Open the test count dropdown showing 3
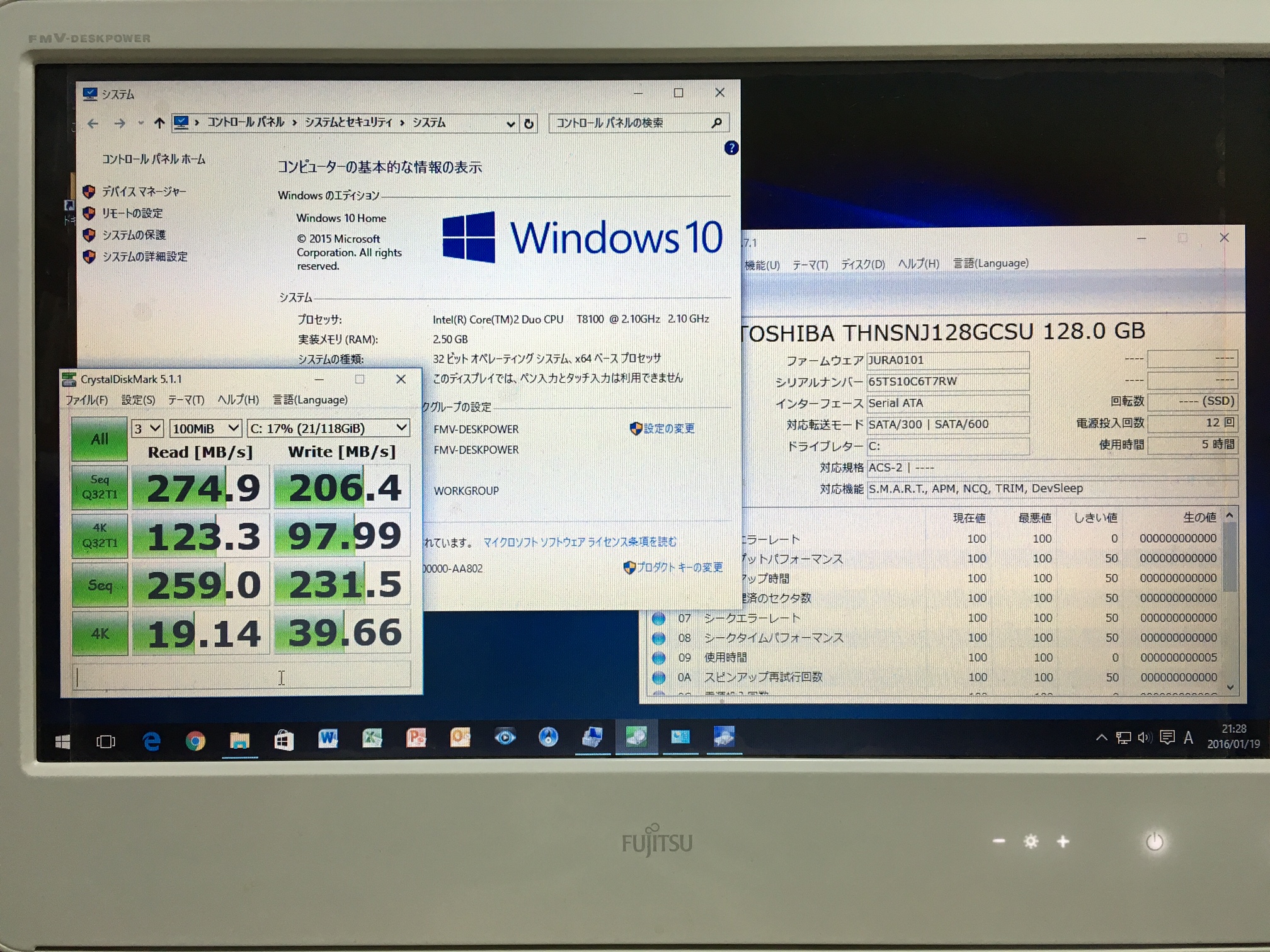 click(x=147, y=429)
